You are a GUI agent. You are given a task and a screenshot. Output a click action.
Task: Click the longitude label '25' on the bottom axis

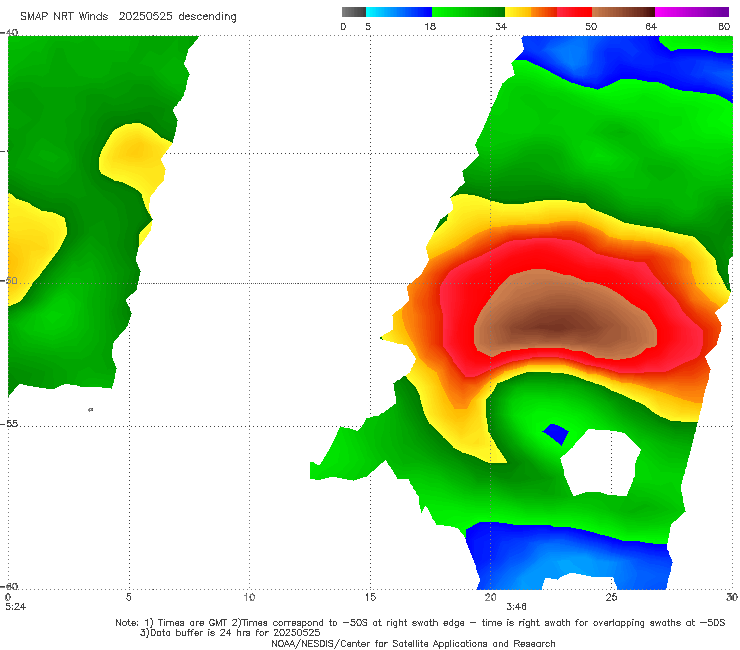click(611, 597)
